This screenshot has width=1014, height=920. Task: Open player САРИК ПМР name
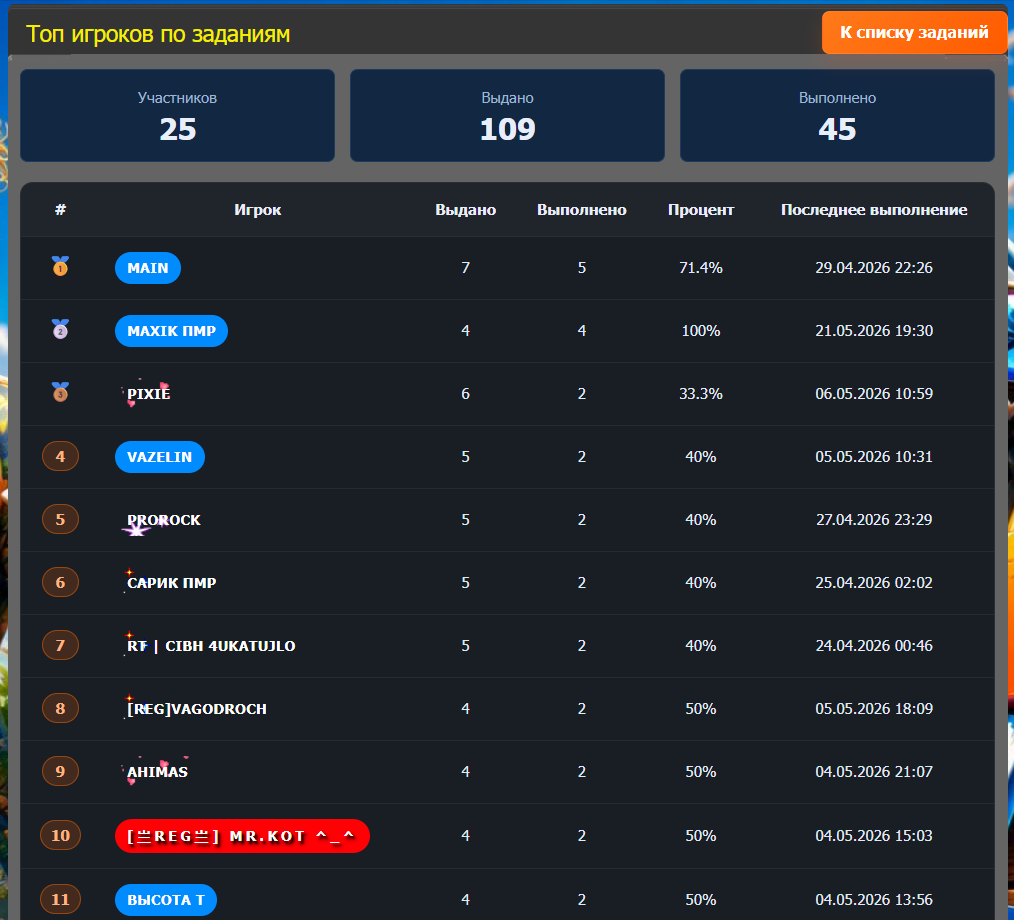coord(171,583)
